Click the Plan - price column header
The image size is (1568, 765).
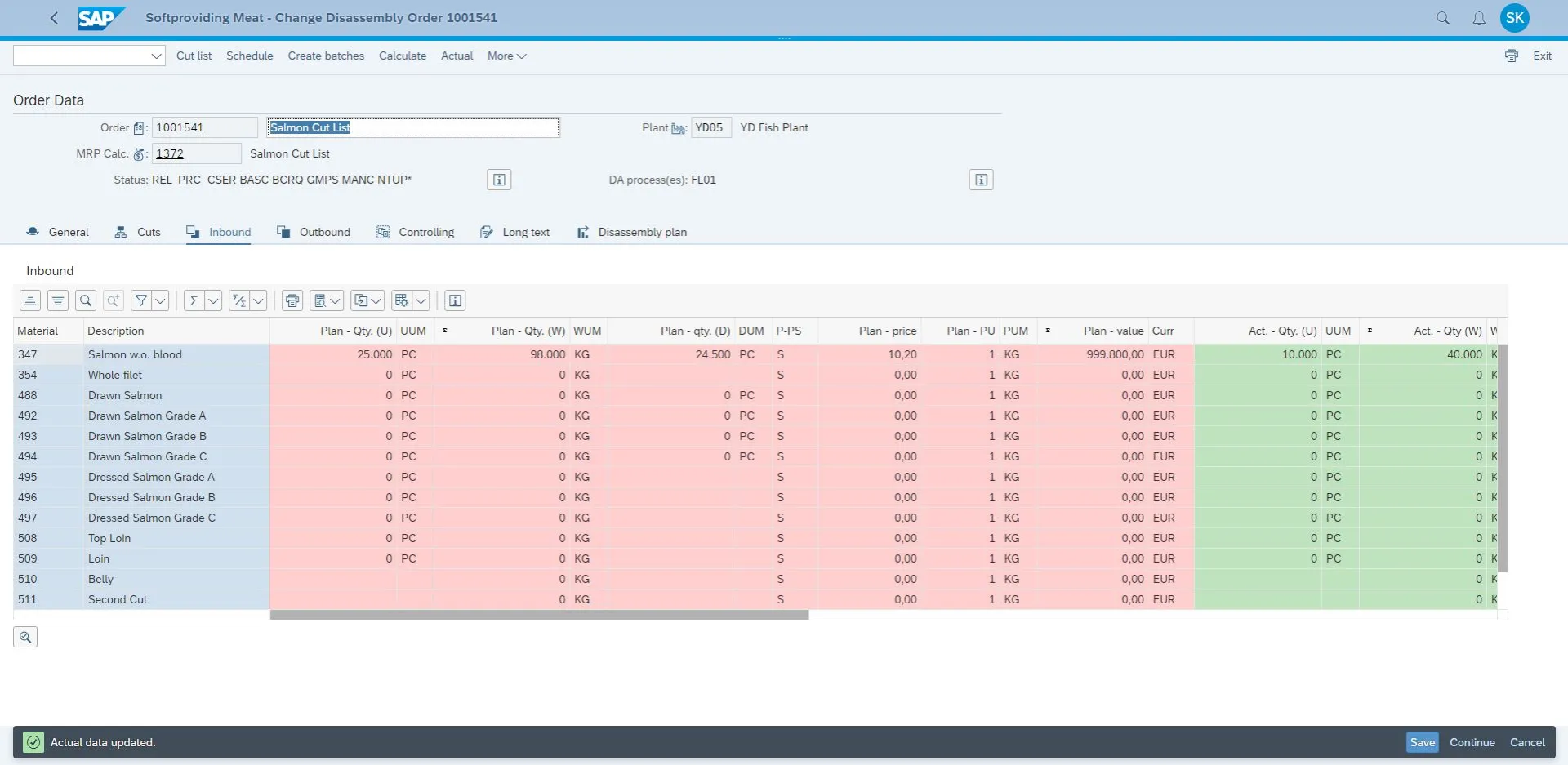[869, 331]
